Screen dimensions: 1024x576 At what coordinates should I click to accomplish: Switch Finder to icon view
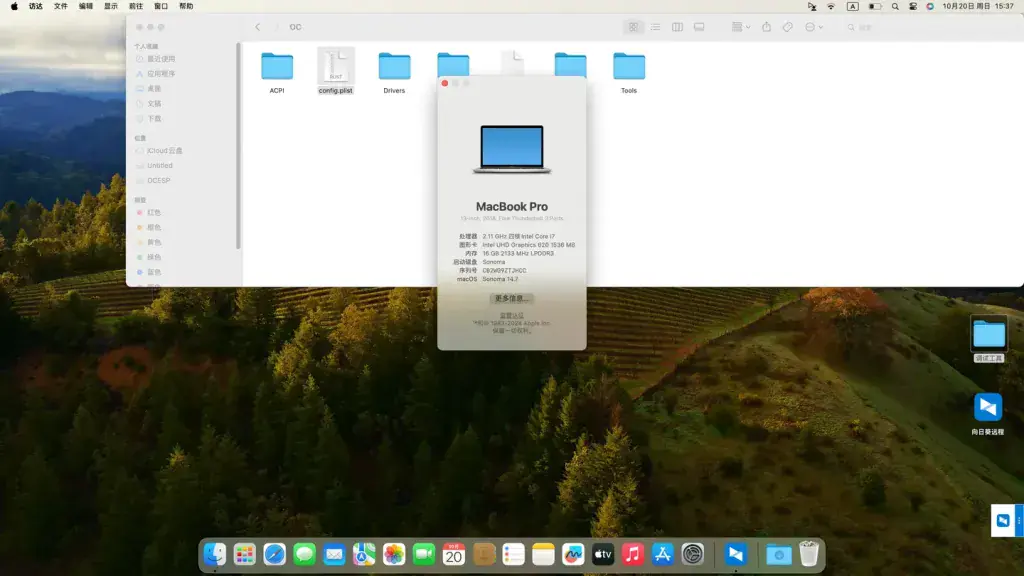(633, 27)
